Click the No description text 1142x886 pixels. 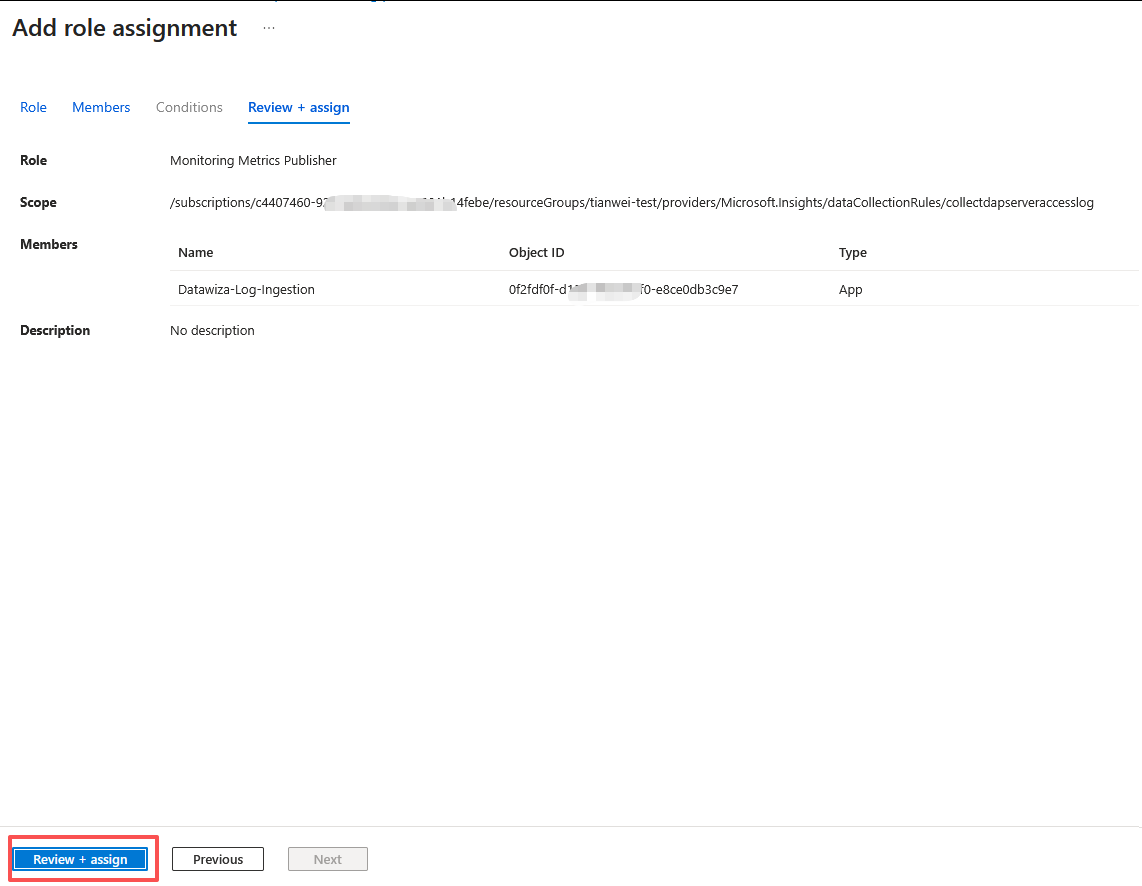coord(212,331)
